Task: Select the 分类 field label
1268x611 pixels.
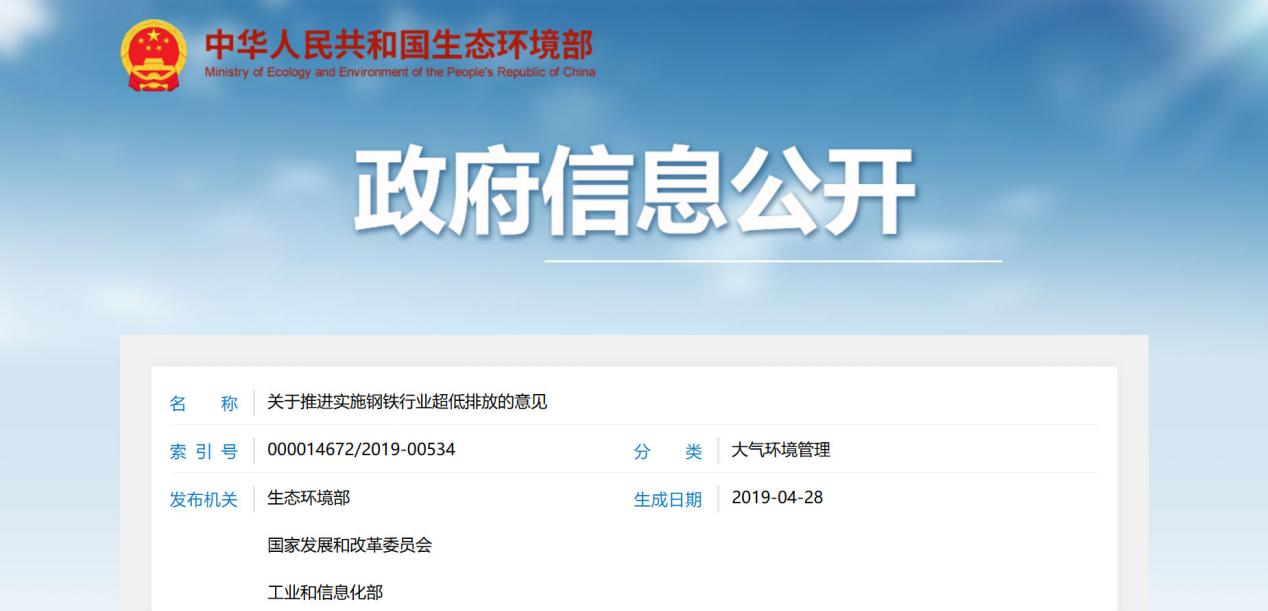Action: tap(668, 451)
